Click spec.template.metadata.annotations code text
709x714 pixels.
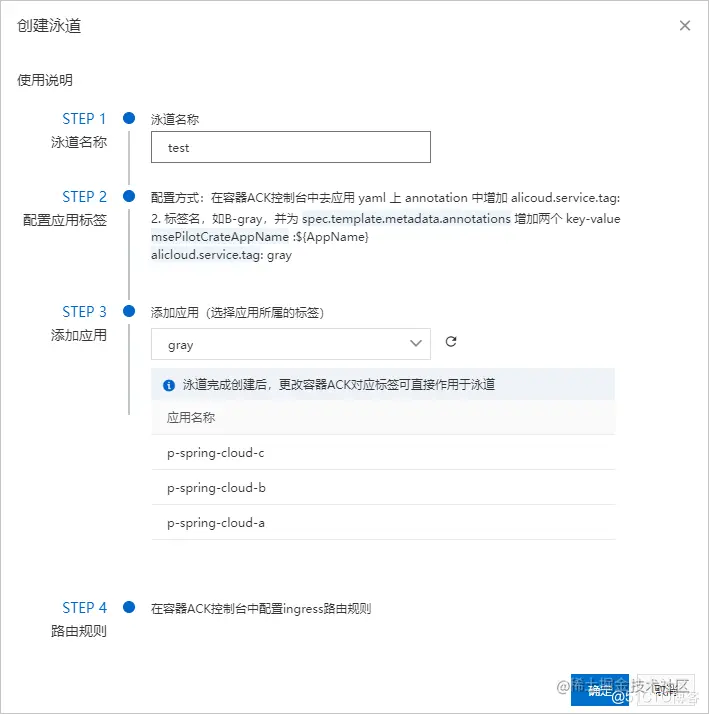406,219
